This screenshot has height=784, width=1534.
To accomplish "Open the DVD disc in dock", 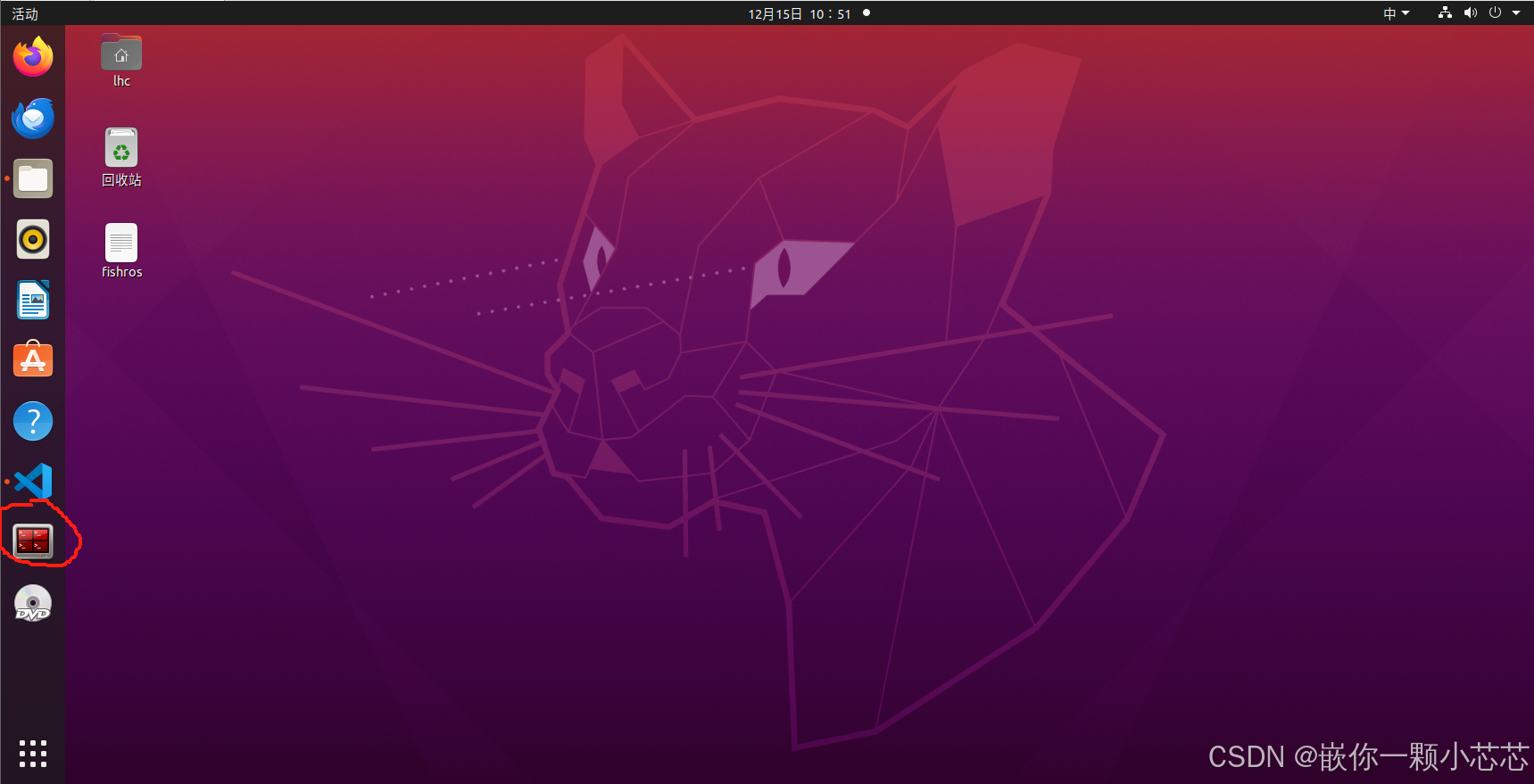I will tap(33, 603).
